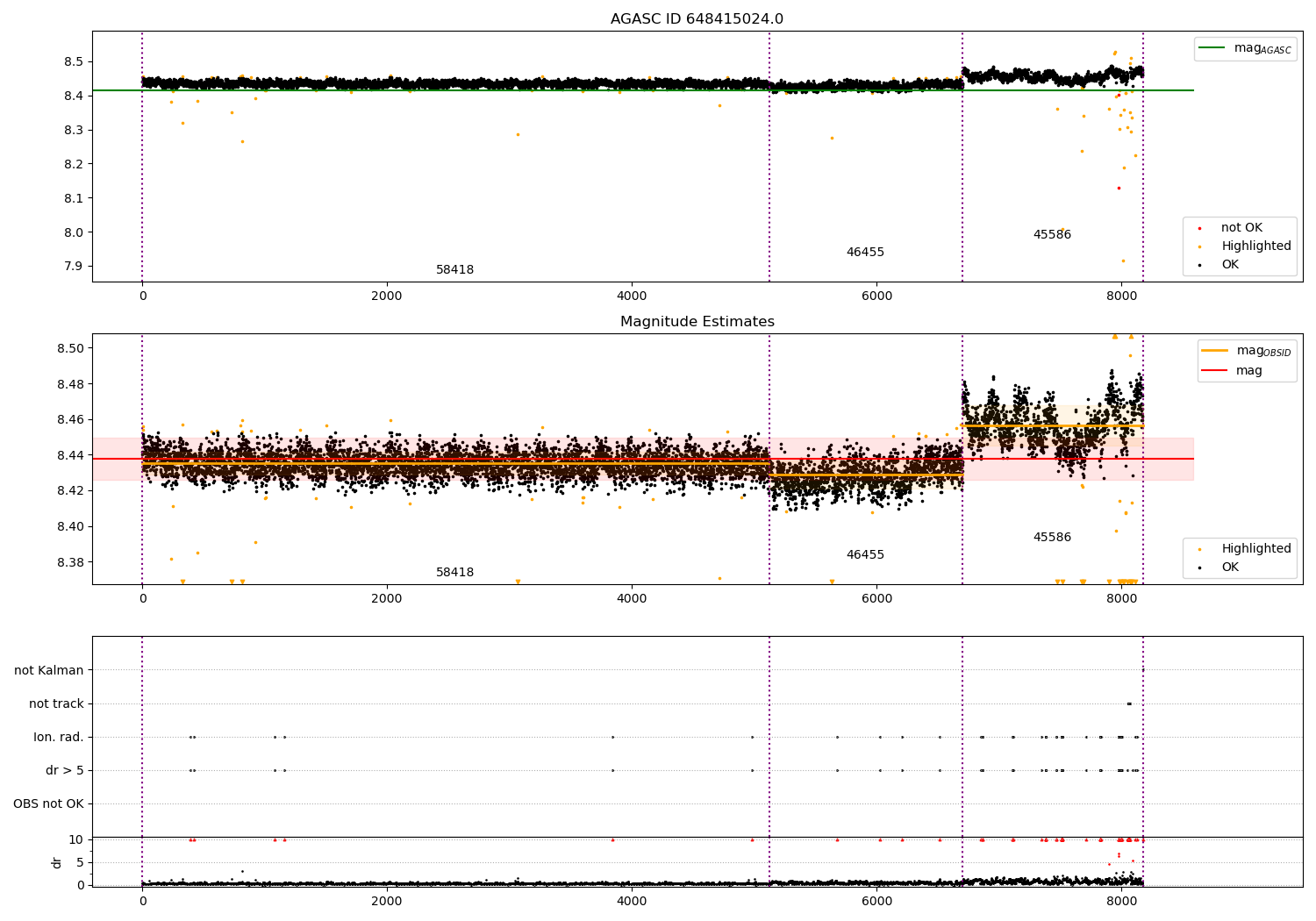Click x-tick 6000 under Magnitude Estimates plot
1316x921 pixels.
point(876,599)
